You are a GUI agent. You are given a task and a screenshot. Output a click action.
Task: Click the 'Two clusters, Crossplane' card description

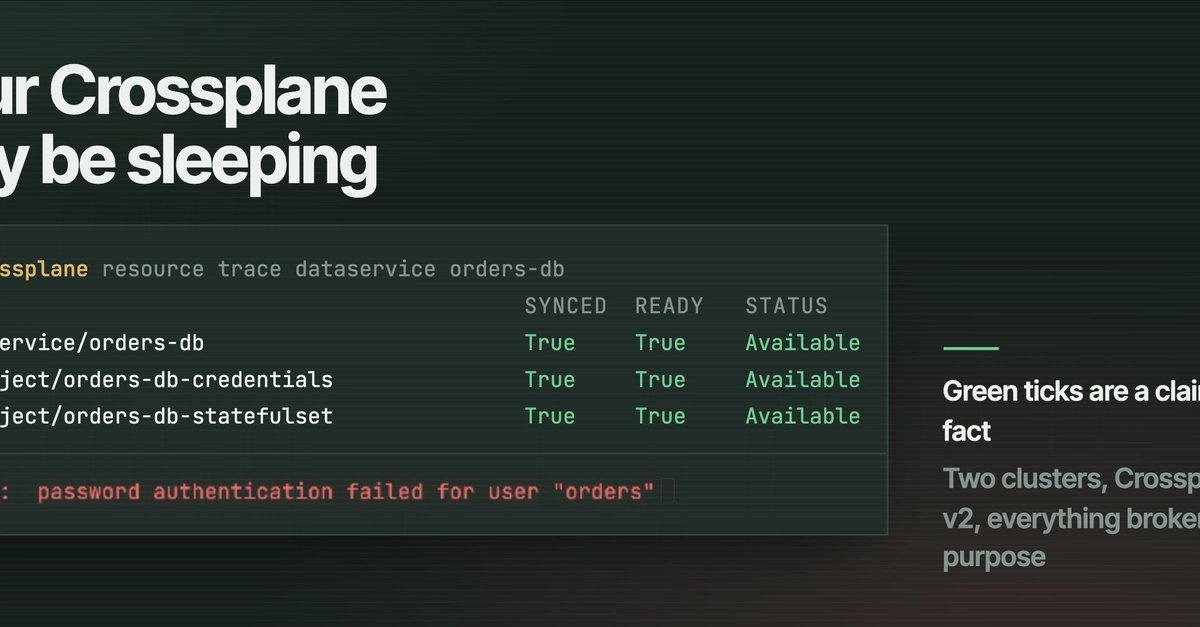point(1071,518)
